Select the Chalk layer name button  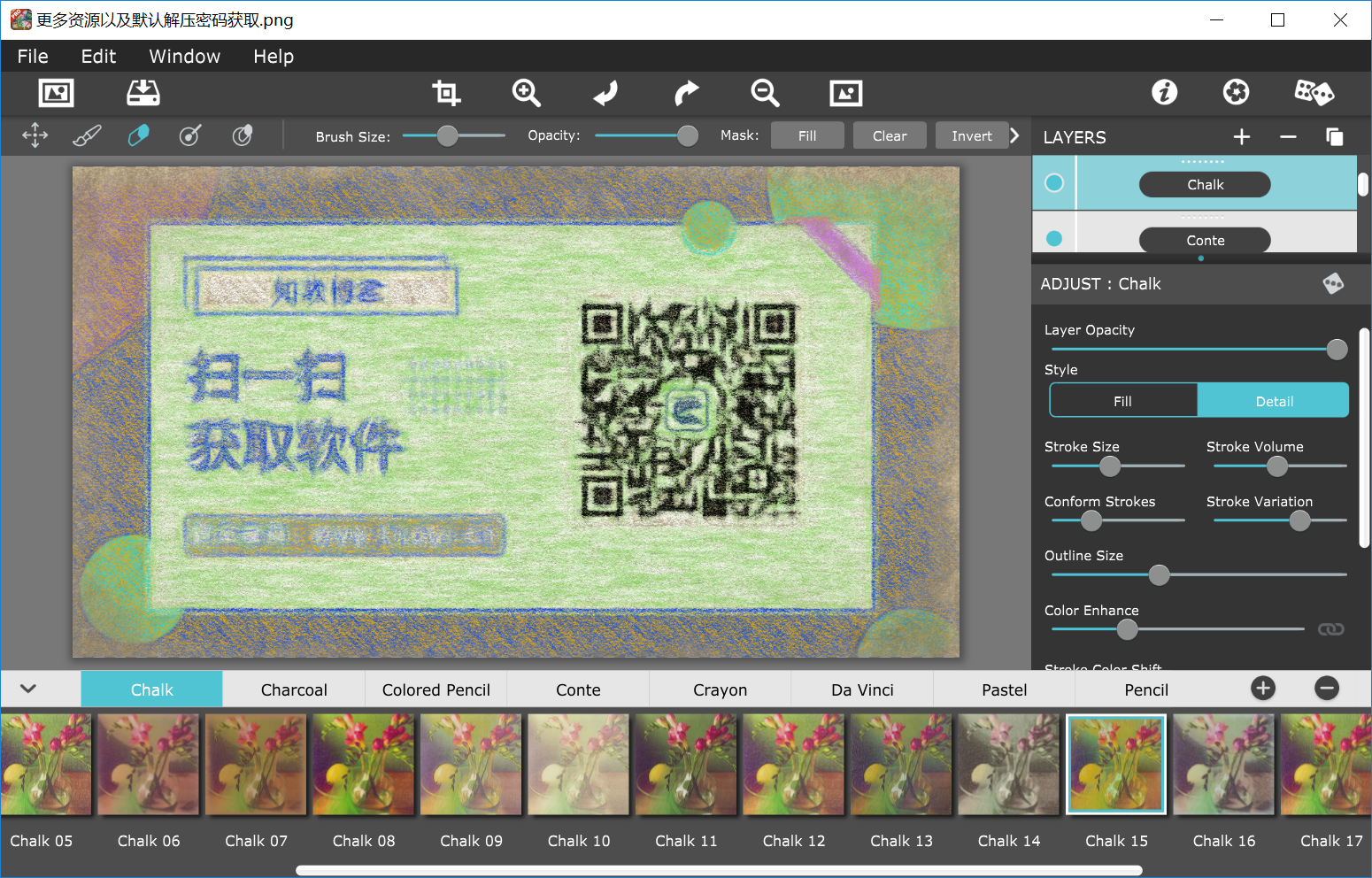click(1205, 184)
